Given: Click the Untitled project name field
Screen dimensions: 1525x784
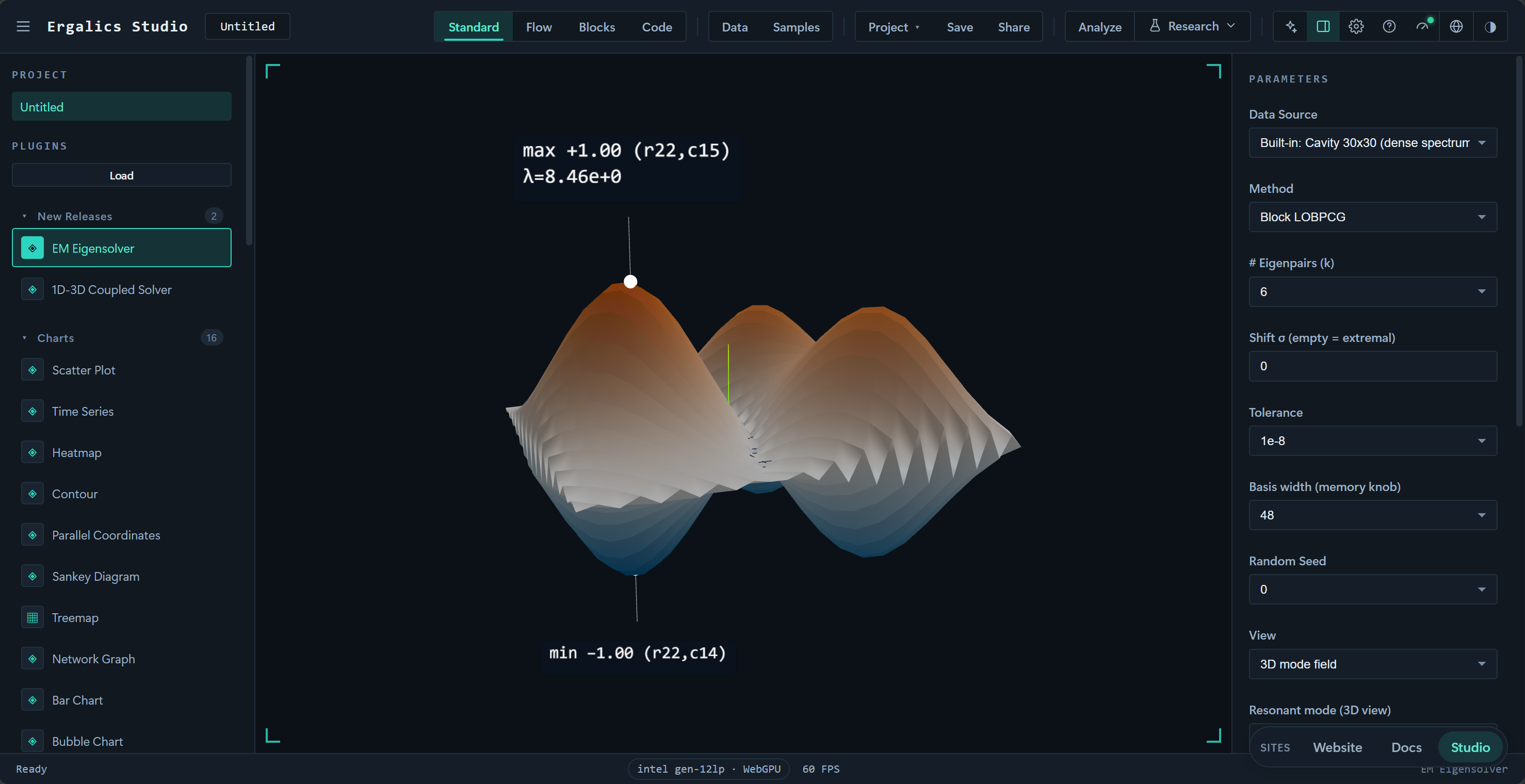Looking at the screenshot, I should pos(248,27).
